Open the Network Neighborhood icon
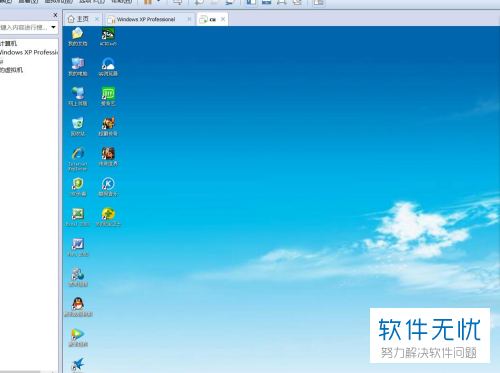 78,96
